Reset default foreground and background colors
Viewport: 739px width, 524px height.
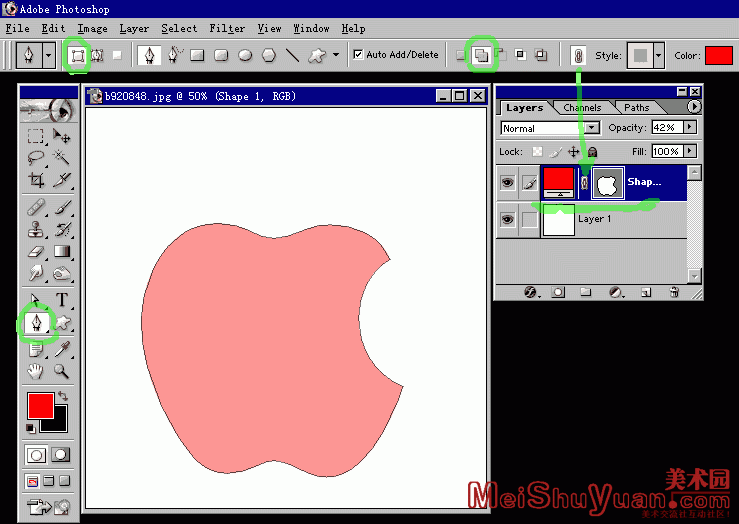coord(31,428)
